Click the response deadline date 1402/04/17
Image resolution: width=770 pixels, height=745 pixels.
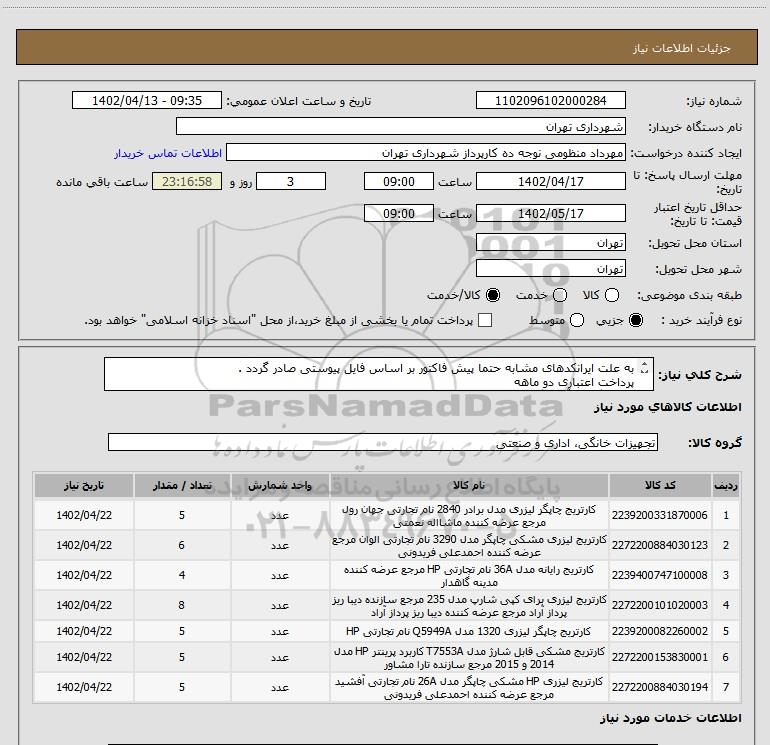(x=550, y=181)
